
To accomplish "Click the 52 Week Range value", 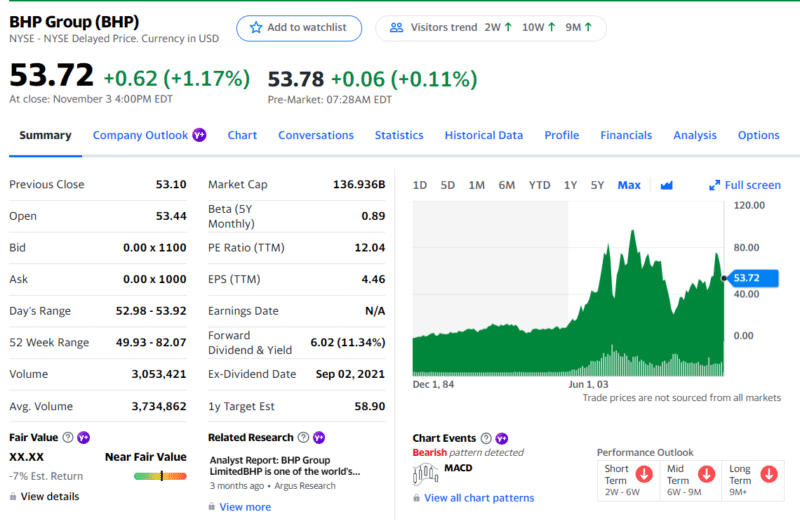I will coord(151,342).
